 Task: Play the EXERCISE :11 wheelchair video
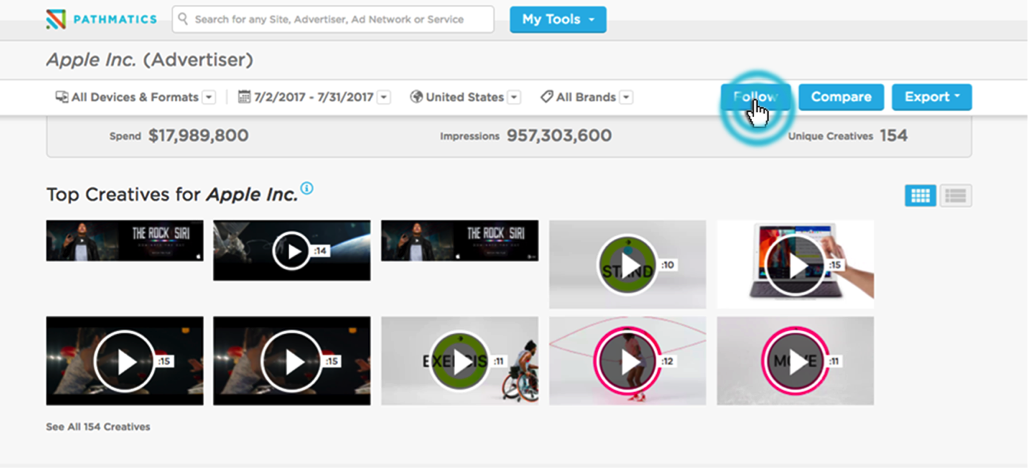click(x=460, y=361)
